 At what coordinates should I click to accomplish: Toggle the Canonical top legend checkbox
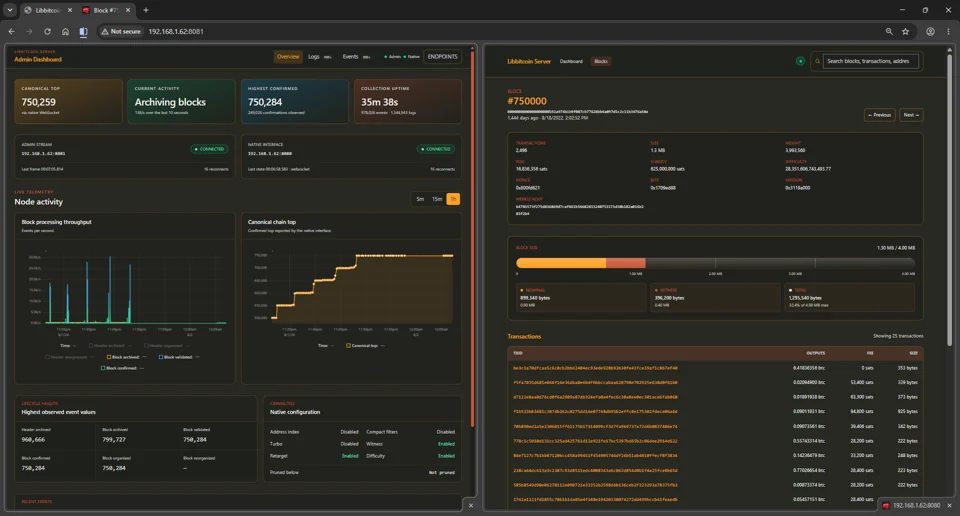coord(348,346)
